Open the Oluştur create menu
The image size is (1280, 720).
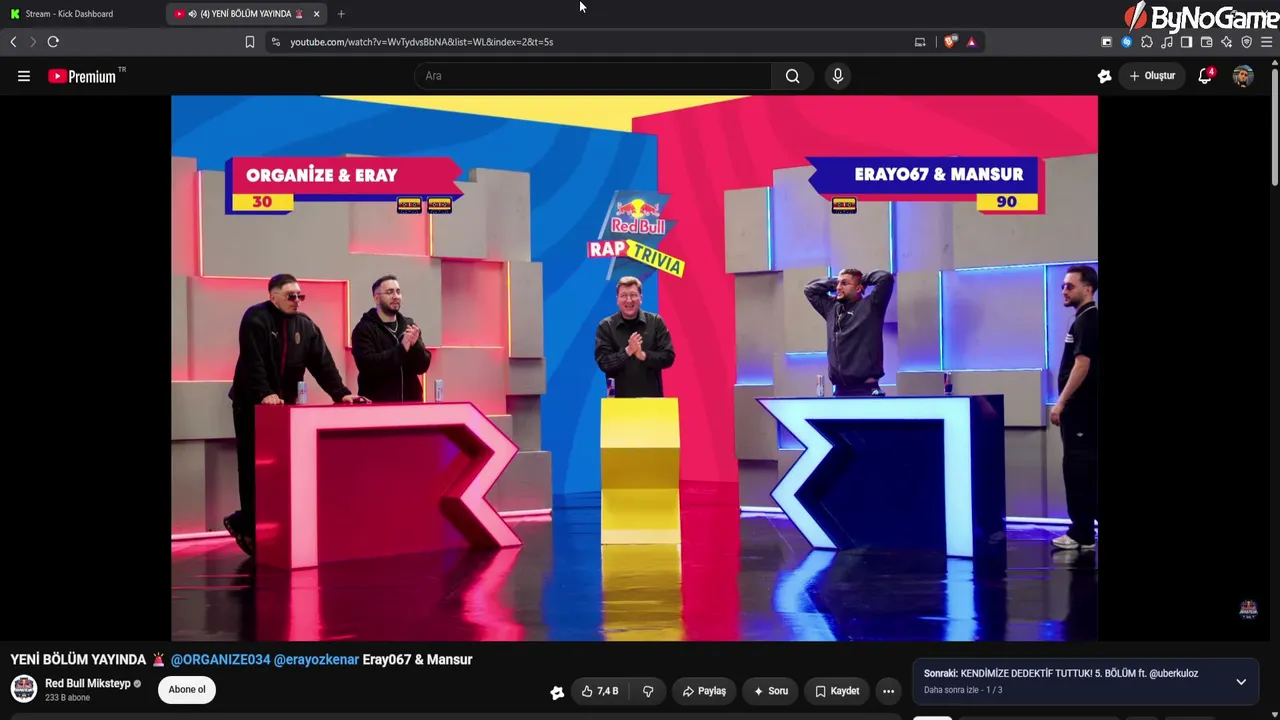coord(1152,76)
